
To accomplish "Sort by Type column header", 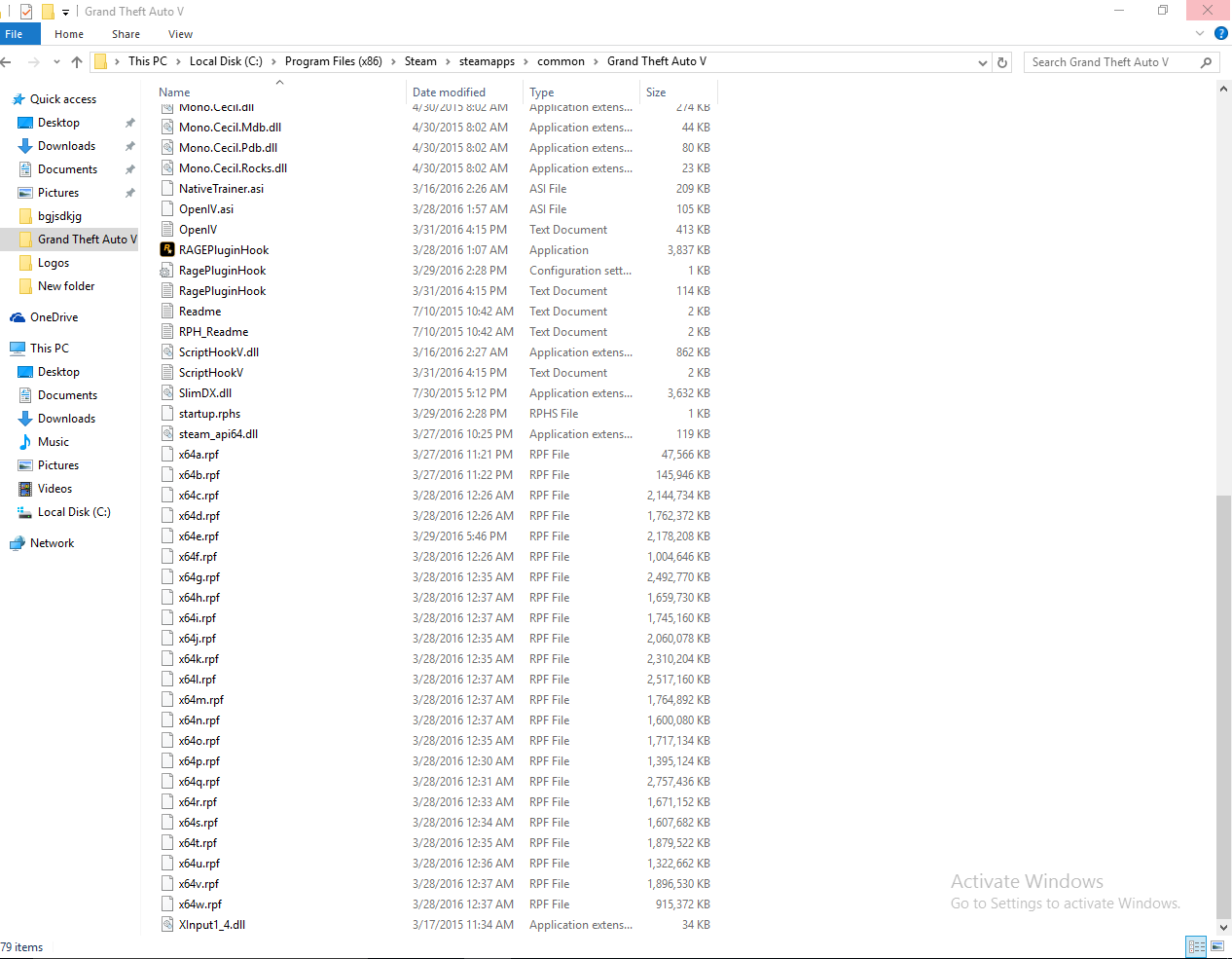I will 542,92.
